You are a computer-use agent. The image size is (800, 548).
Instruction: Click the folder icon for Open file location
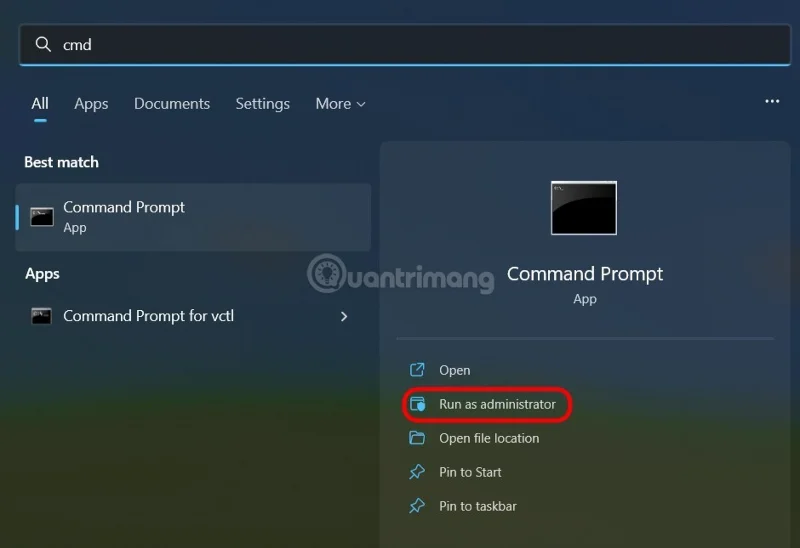[x=418, y=438]
